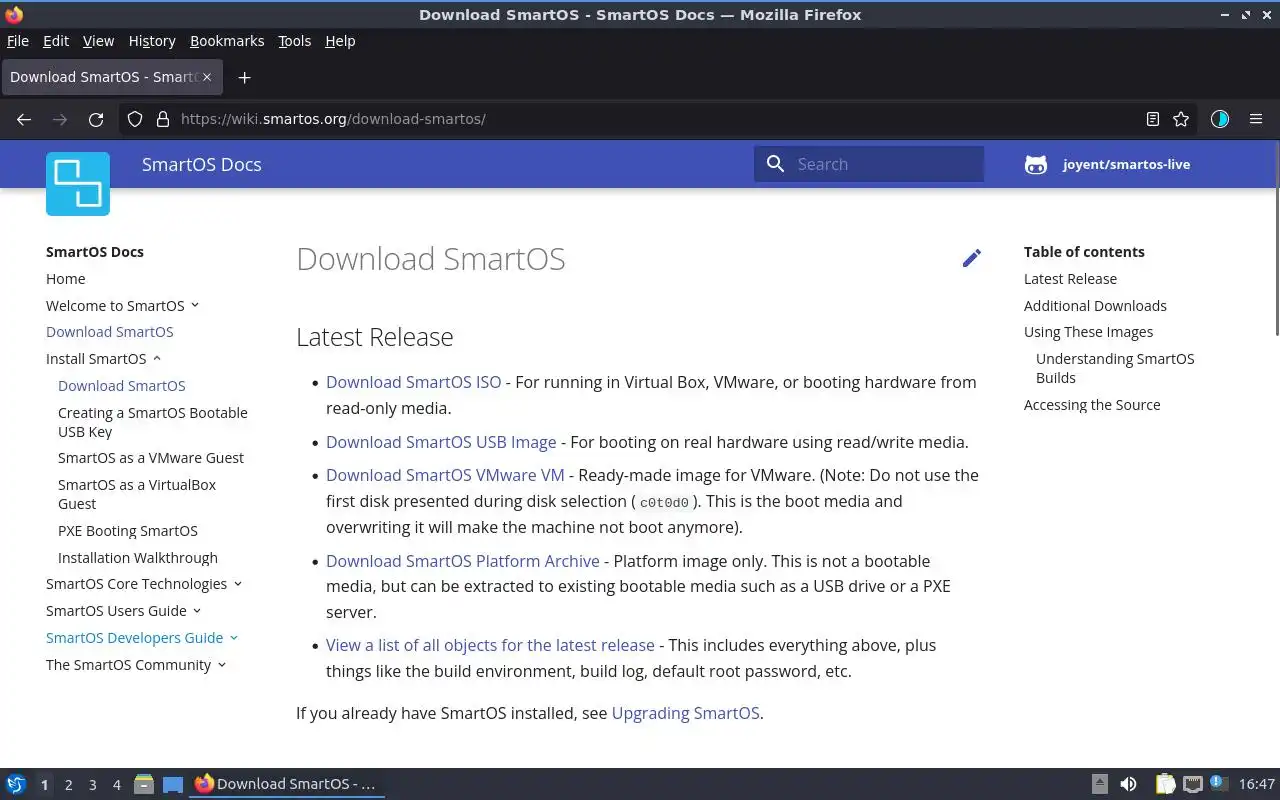
Task: Close the Download SmartOS tab
Action: [x=207, y=77]
